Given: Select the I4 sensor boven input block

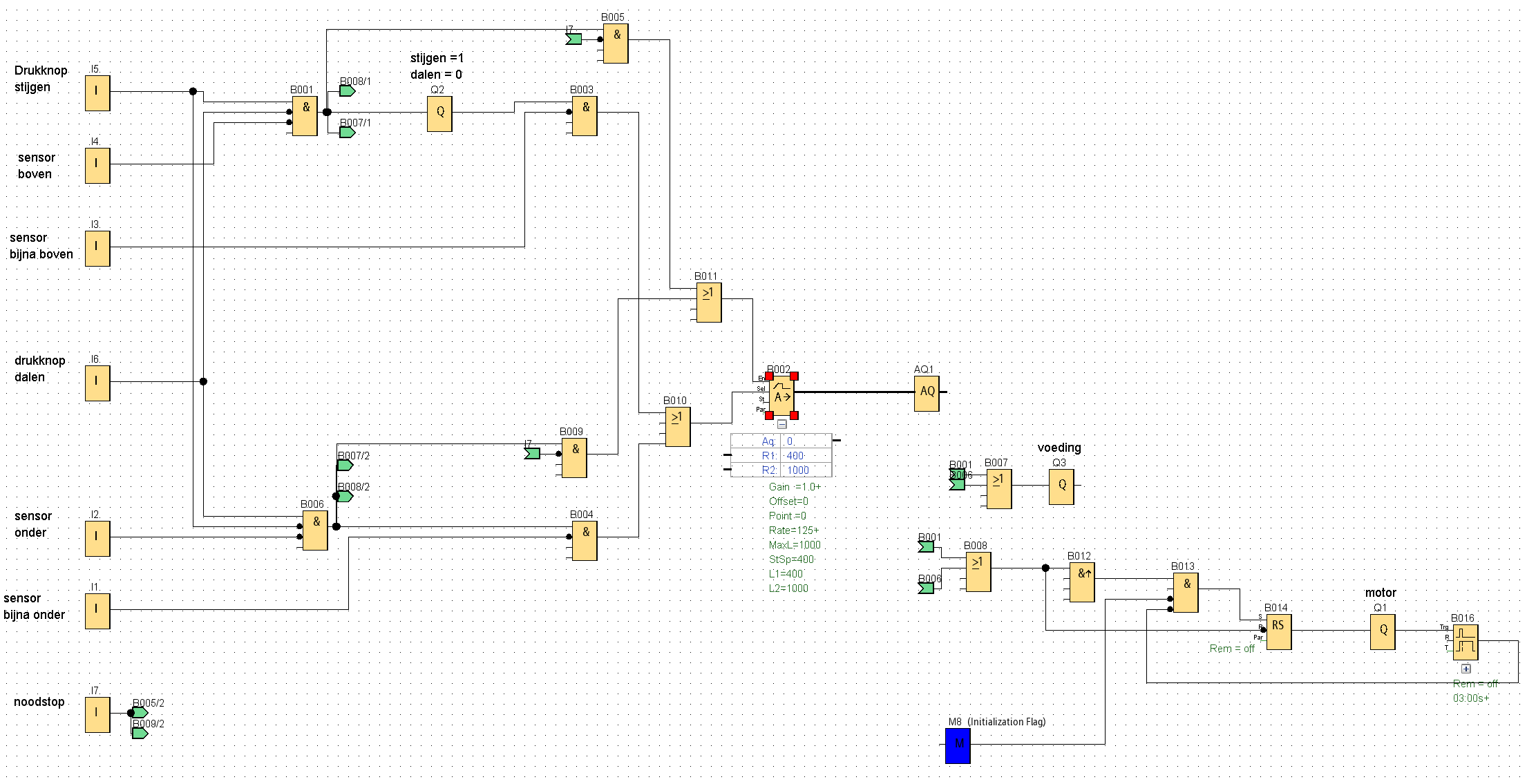Looking at the screenshot, I should click(x=97, y=166).
